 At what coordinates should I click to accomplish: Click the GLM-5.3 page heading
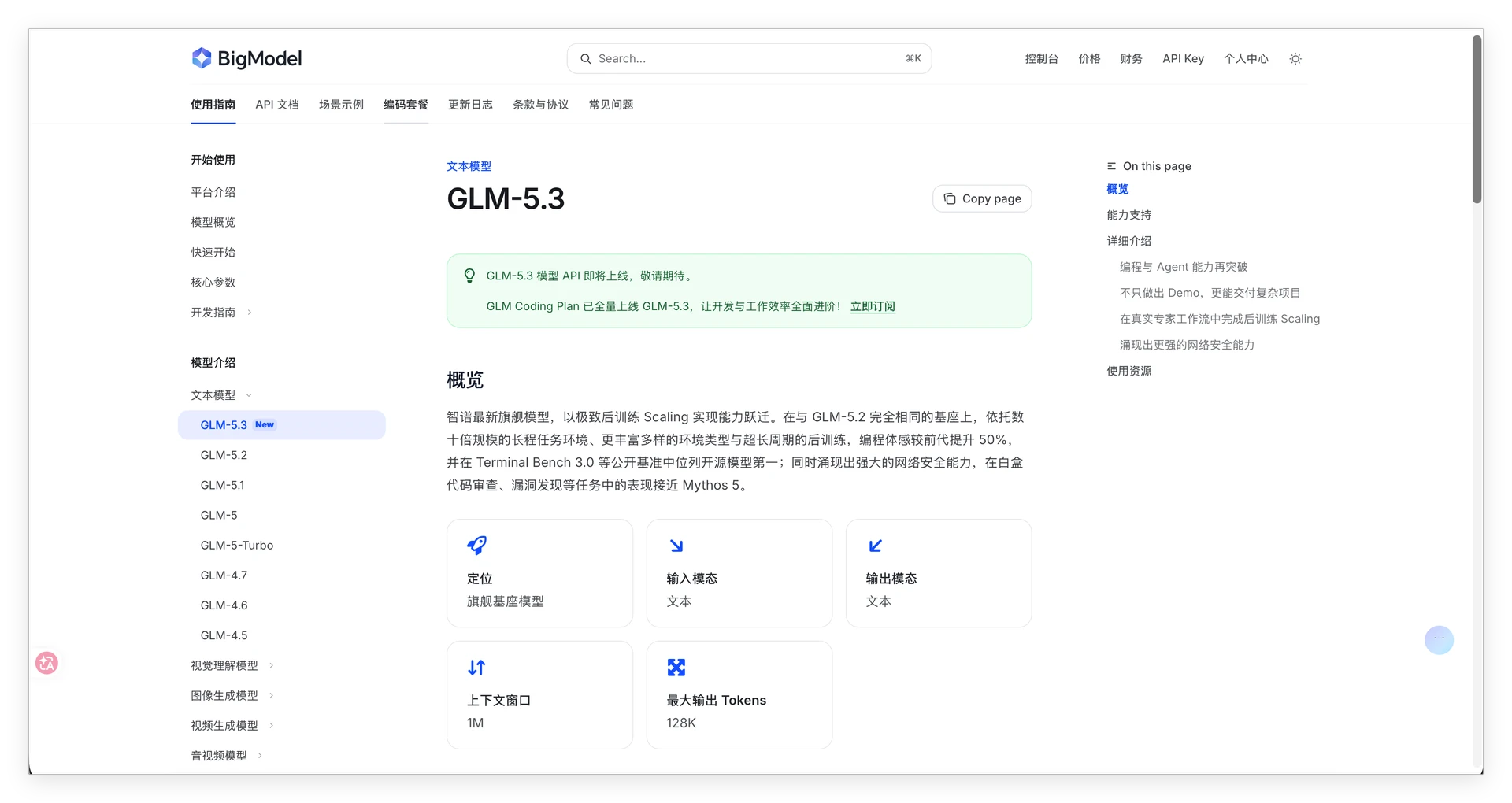tap(506, 199)
